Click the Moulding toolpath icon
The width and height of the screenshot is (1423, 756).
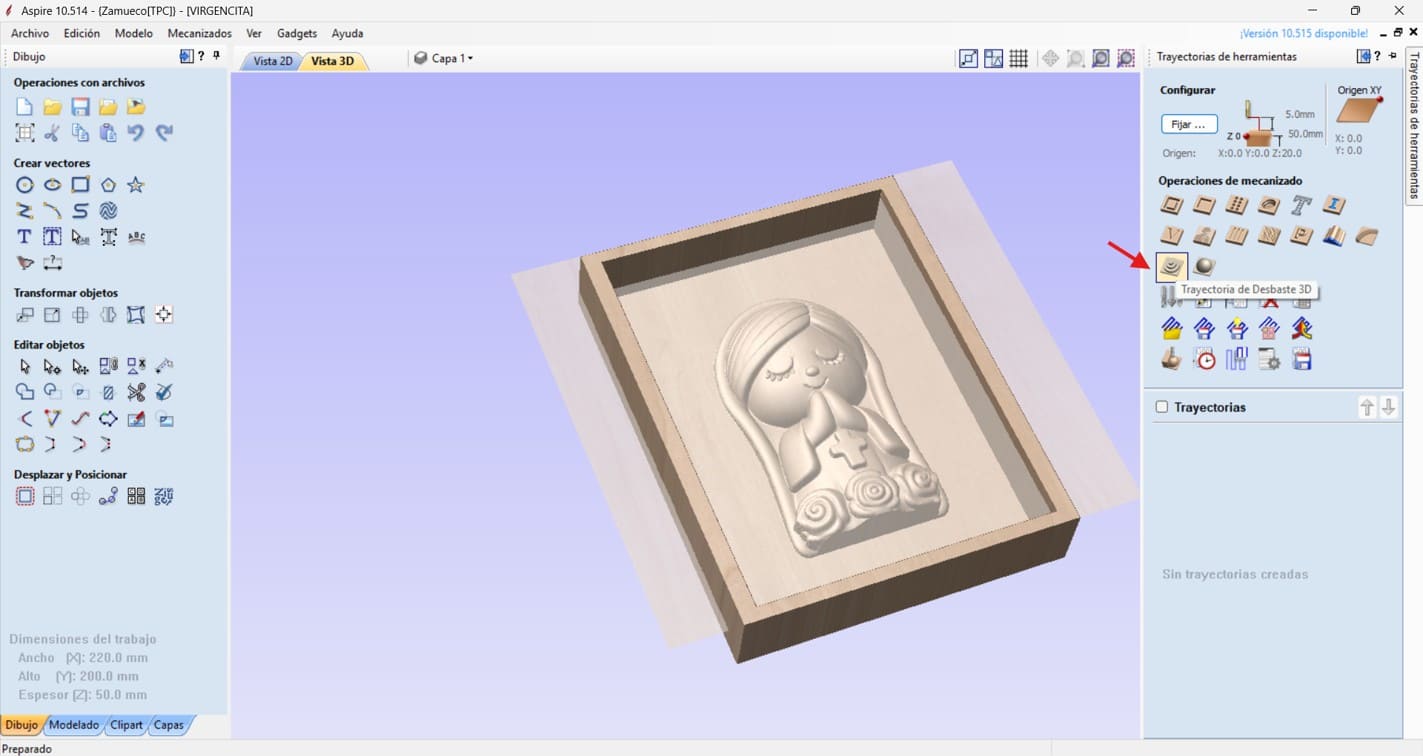[x=1367, y=236]
